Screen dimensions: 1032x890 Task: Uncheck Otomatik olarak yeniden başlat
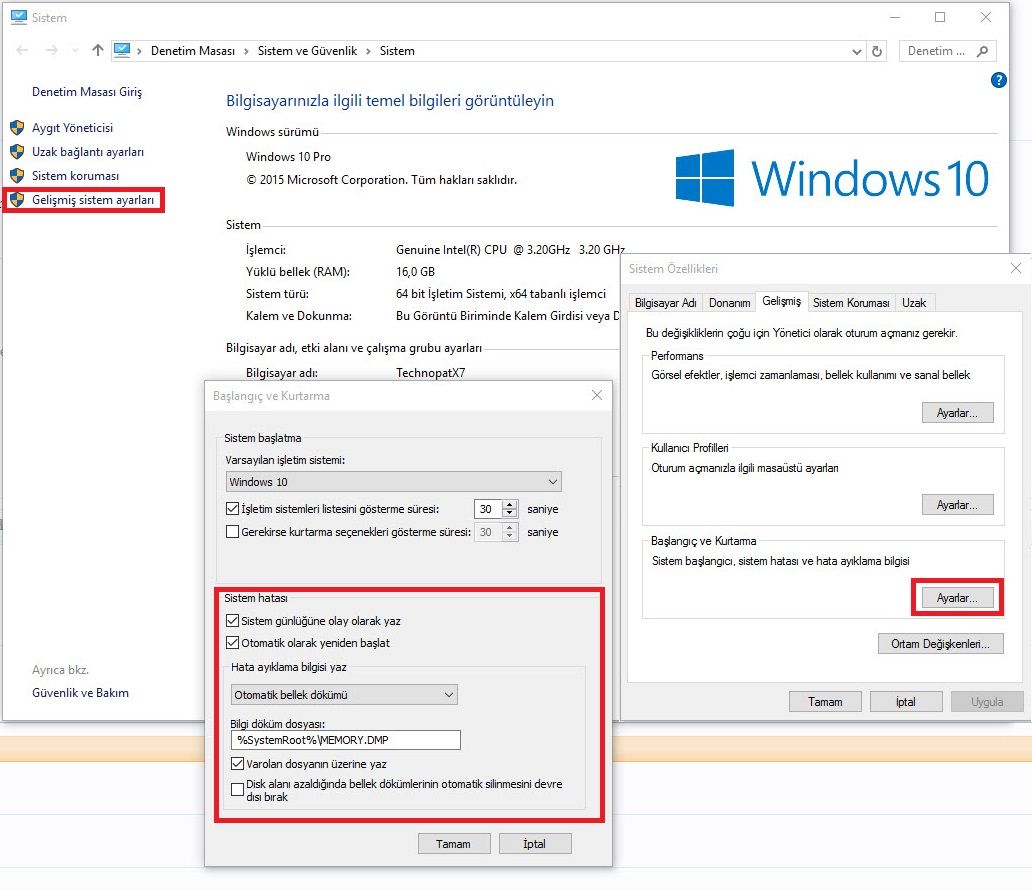(x=232, y=642)
